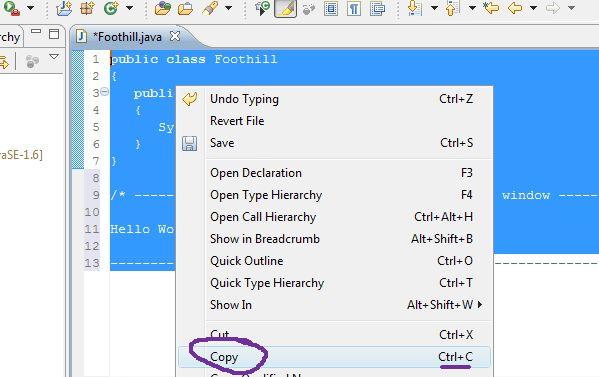Click the grayed spheres icon in left panel
599x377 pixels.
(32, 61)
